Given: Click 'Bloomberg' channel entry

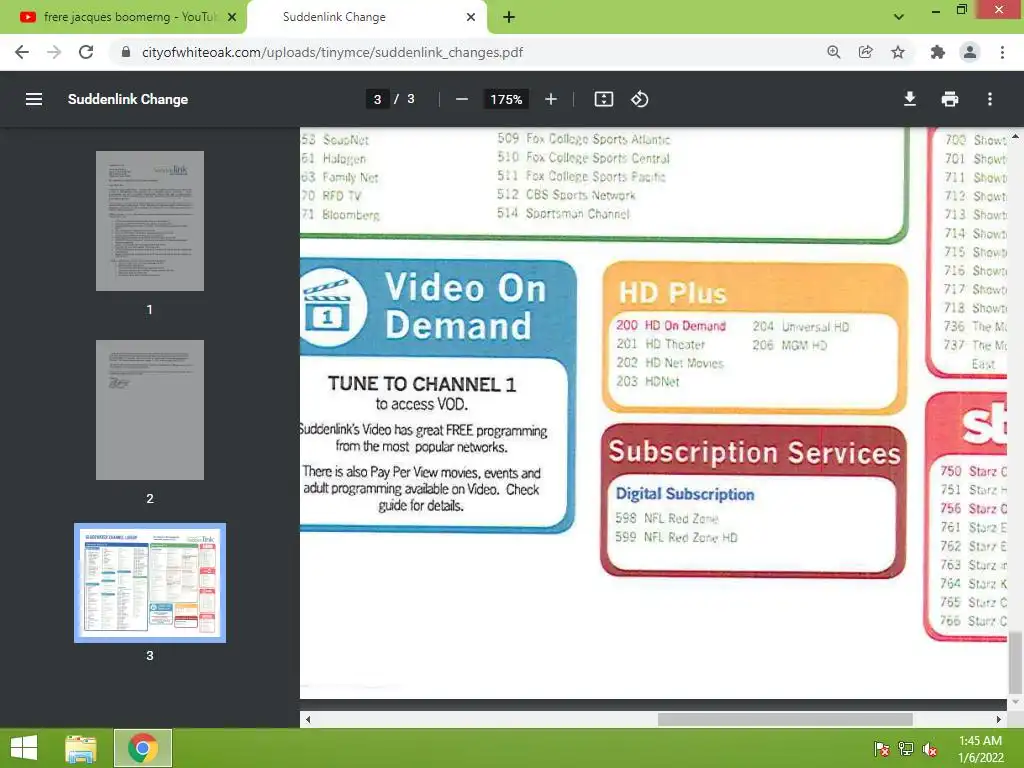Looking at the screenshot, I should [x=351, y=214].
